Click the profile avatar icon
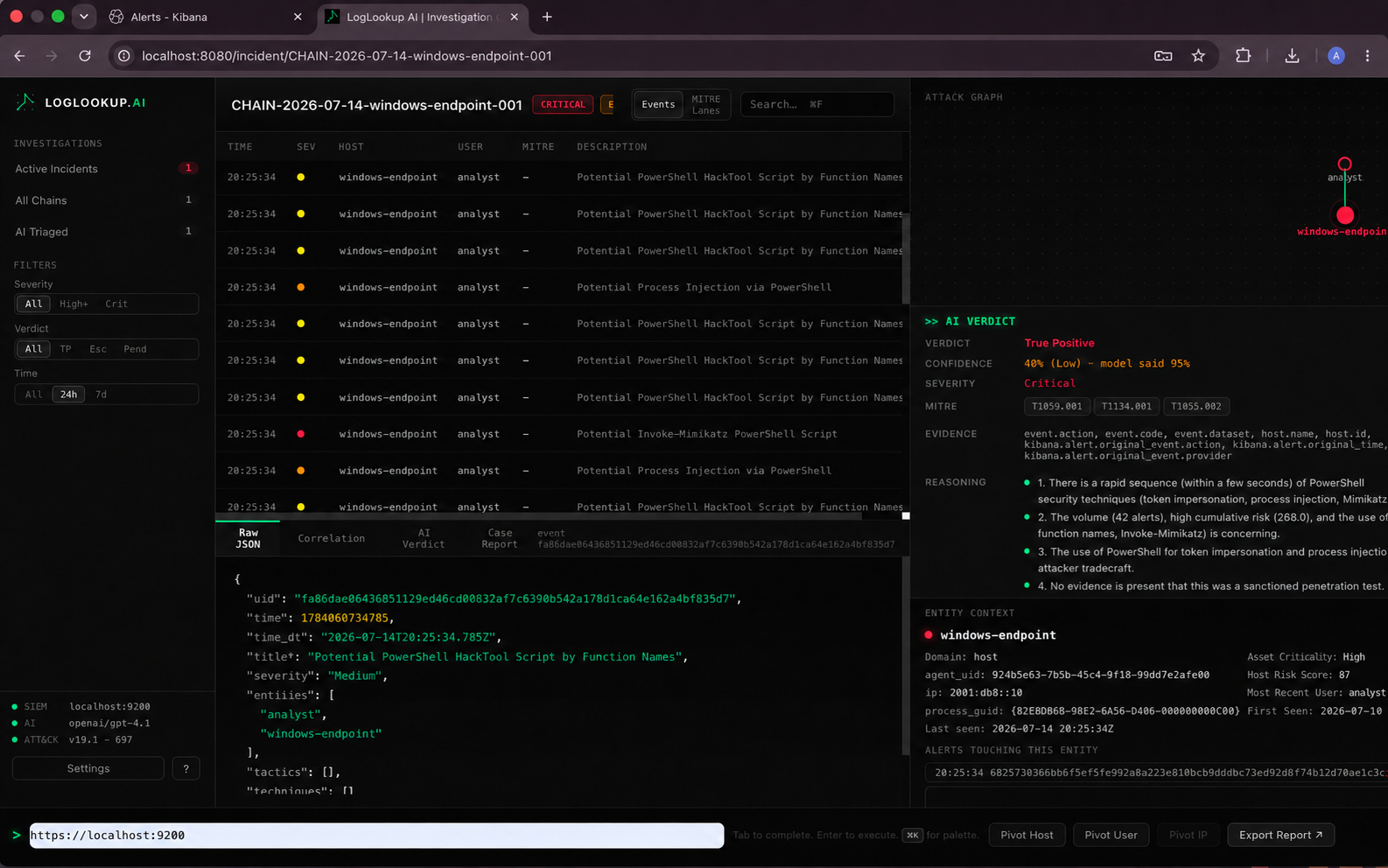Screen dimensions: 1388x868 tap(1335, 56)
